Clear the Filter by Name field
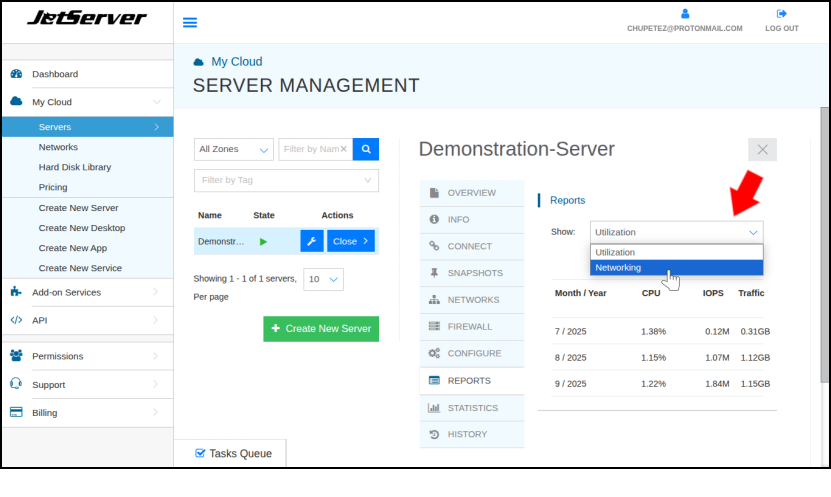This screenshot has width=831, height=497. 344,149
